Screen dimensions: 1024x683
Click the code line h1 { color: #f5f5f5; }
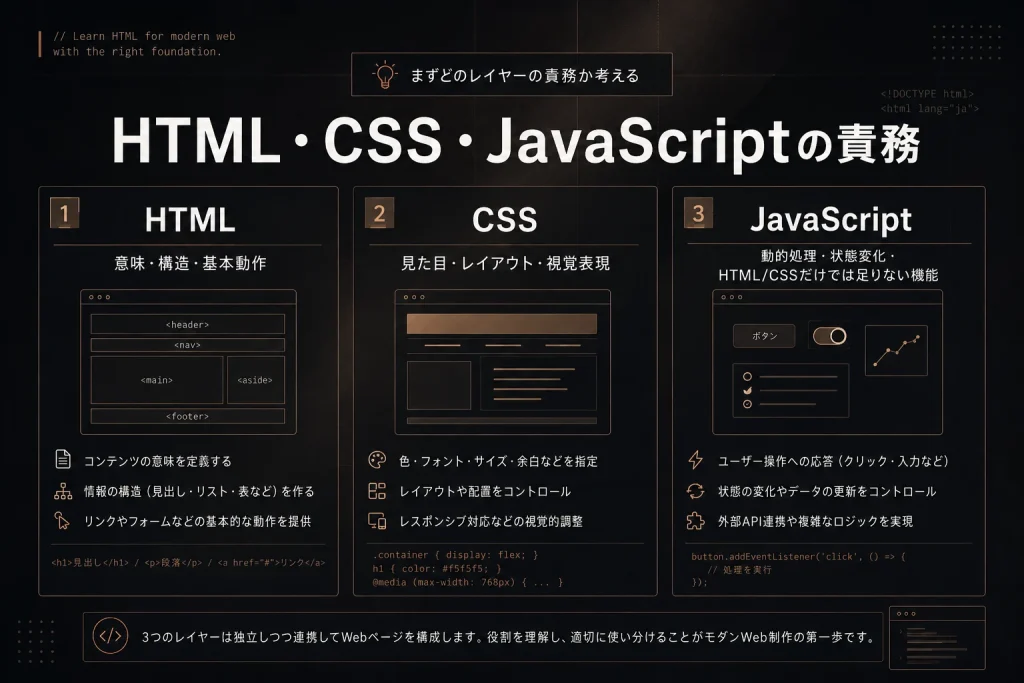tap(437, 568)
